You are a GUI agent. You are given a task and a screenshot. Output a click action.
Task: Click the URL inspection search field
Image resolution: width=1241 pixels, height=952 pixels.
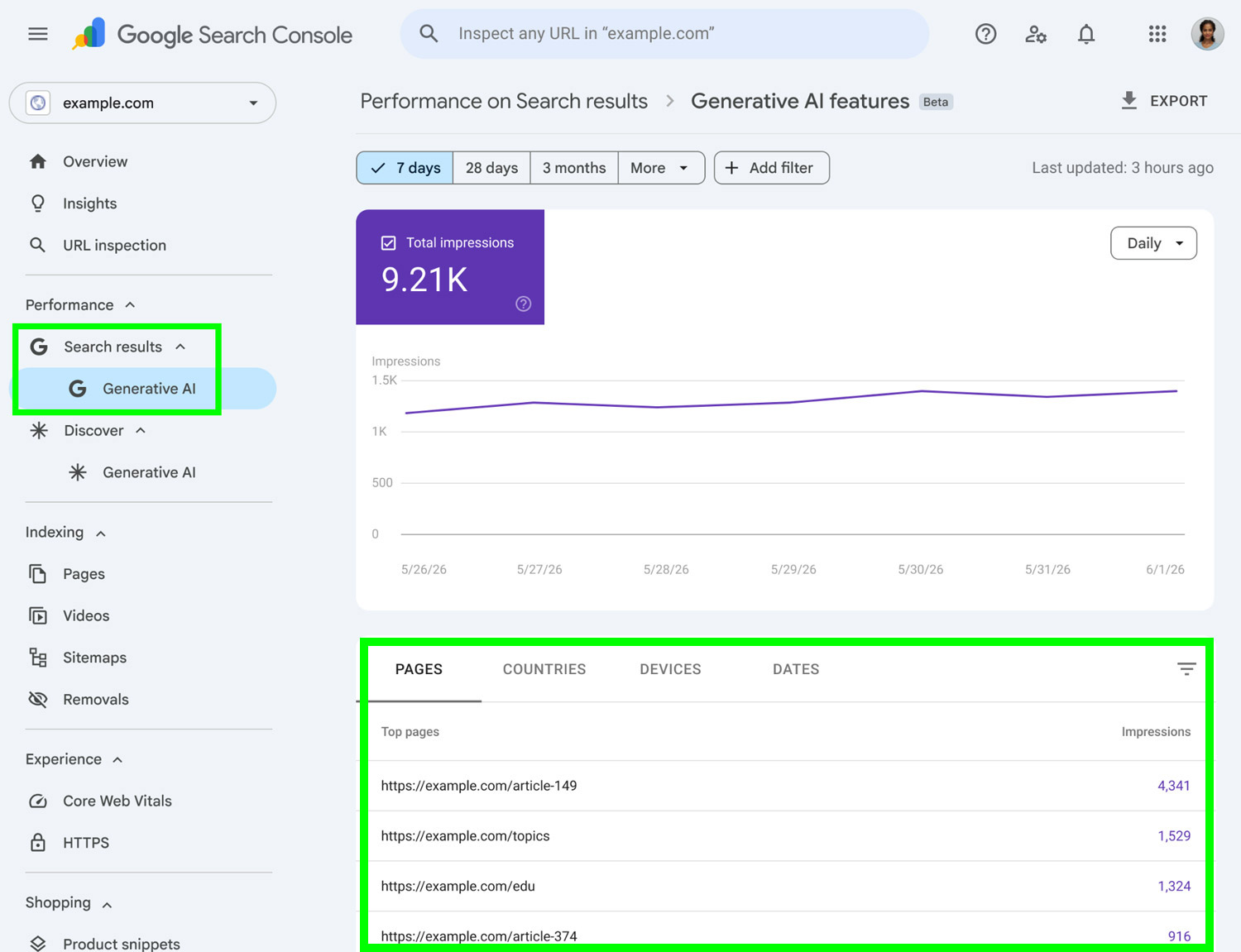664,34
